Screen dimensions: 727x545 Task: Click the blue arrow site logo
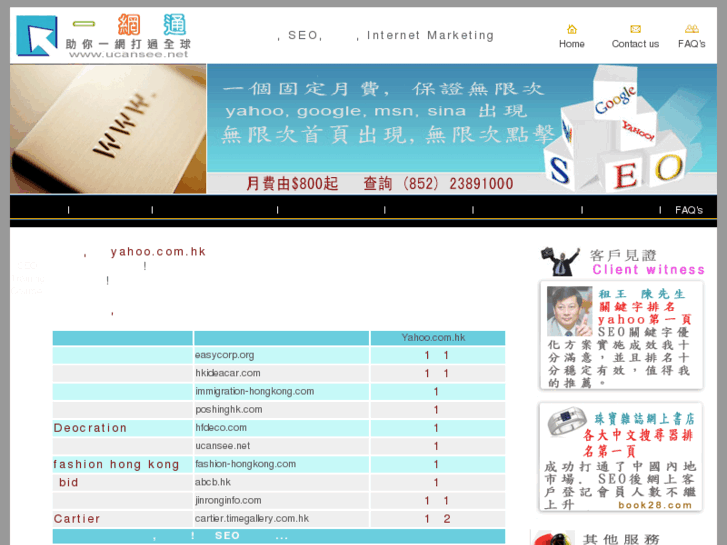(37, 36)
